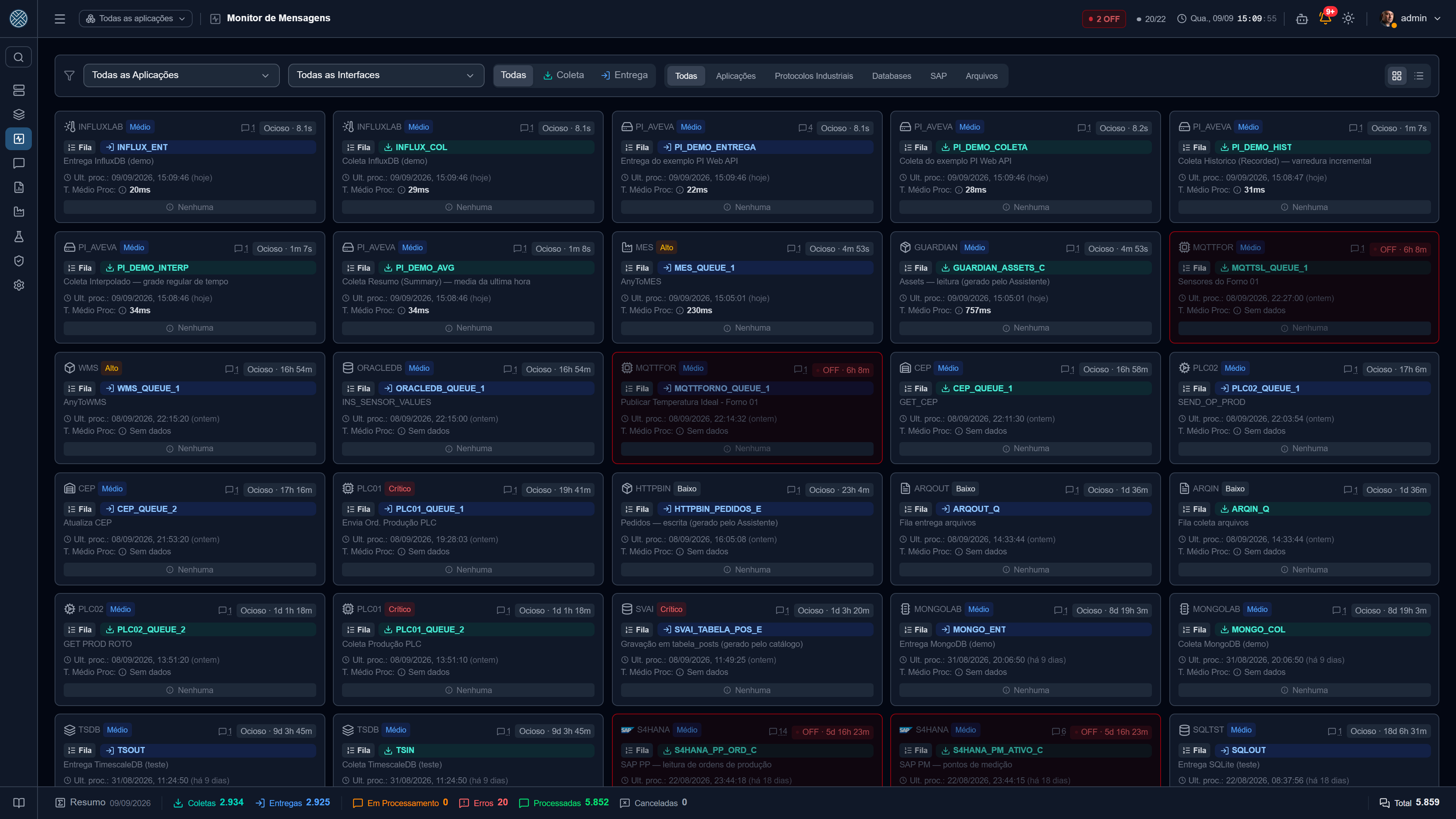The height and width of the screenshot is (819, 1456).
Task: Click the Erros 20 summary counter
Action: tap(484, 803)
